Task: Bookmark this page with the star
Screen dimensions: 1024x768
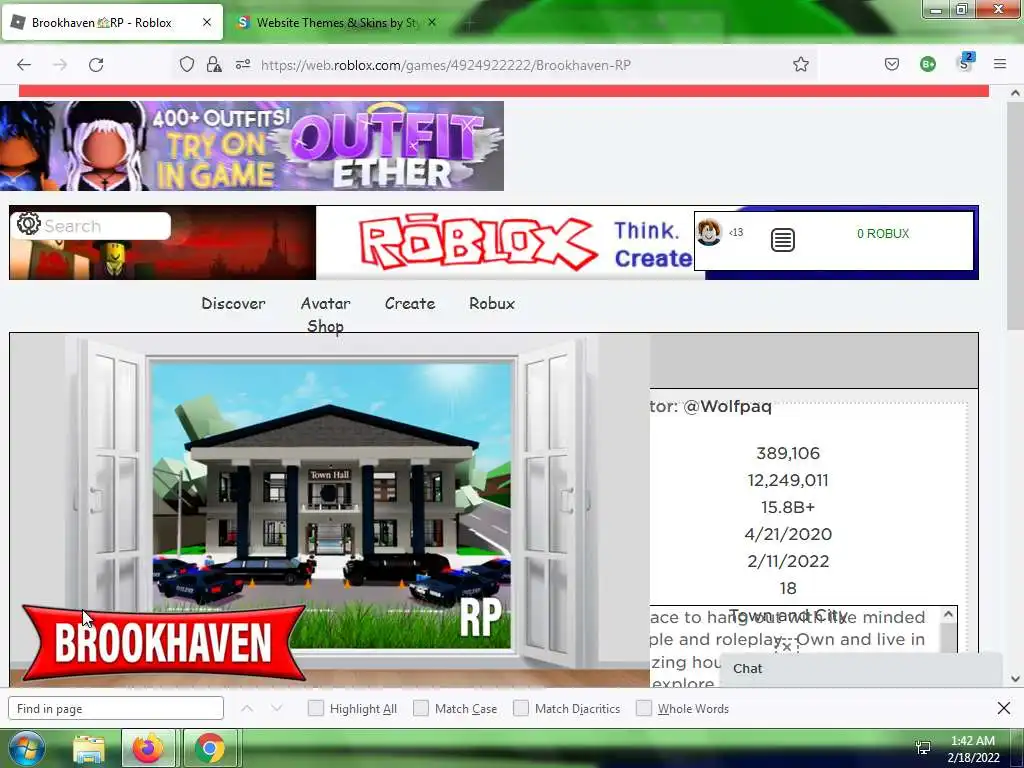Action: 801,64
